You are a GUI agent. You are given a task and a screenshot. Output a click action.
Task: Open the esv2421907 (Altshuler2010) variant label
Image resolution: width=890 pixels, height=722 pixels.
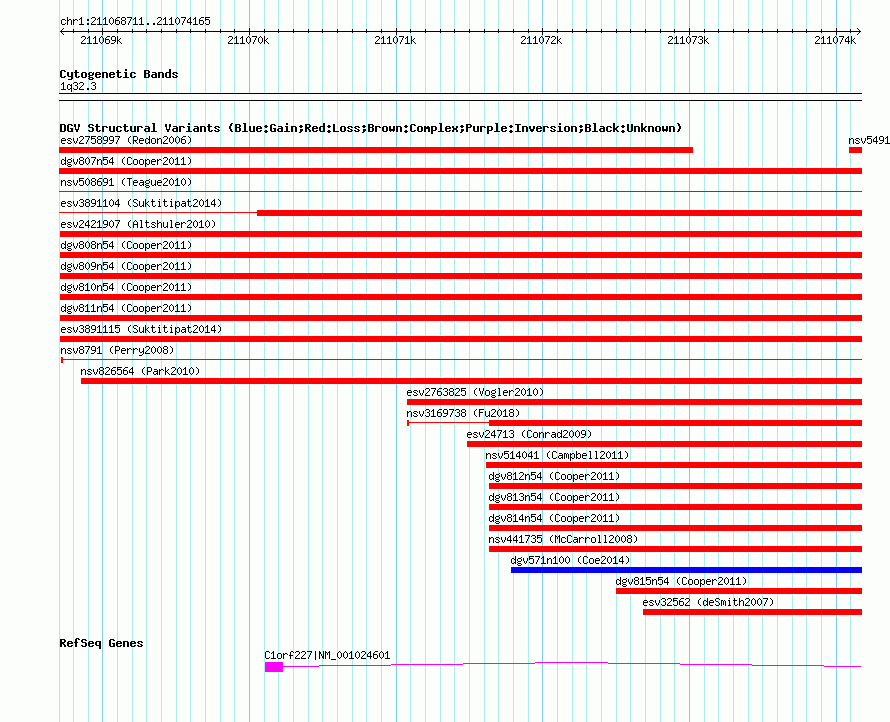(138, 224)
